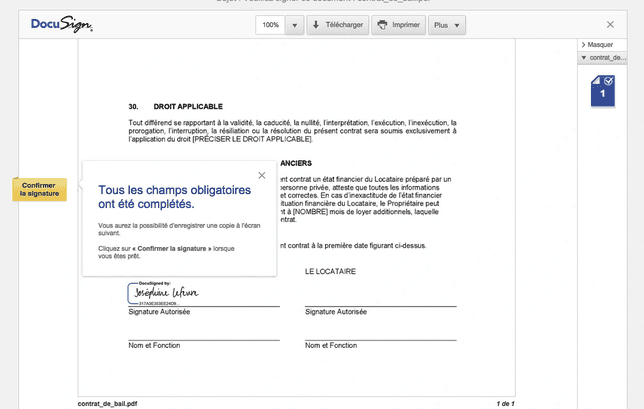Open the Plus menu
This screenshot has height=409, width=644.
447,25
